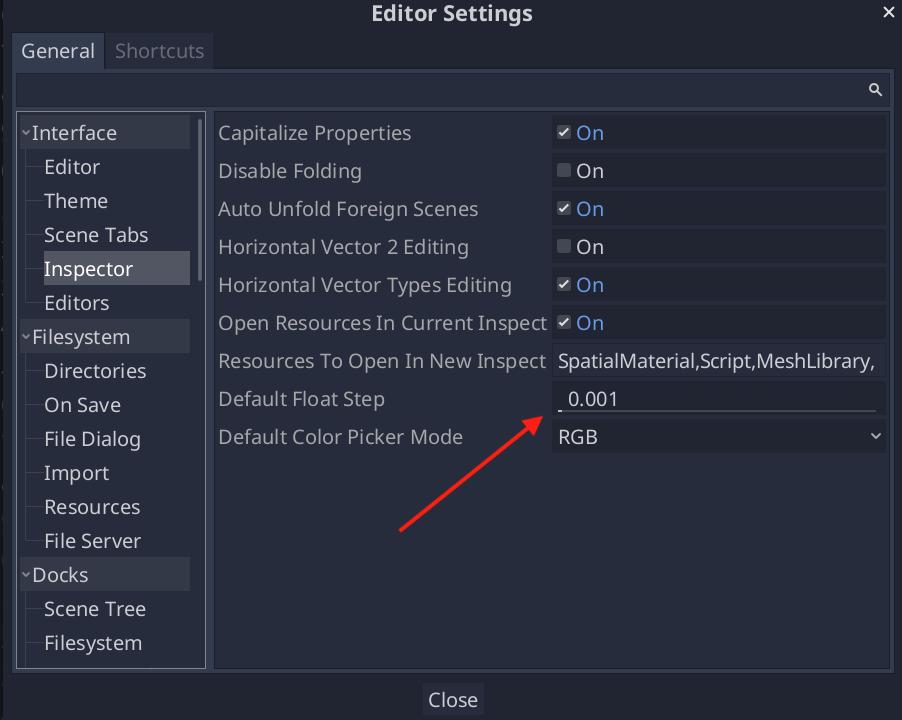Edit the Default Float Step value
Viewport: 902px width, 720px height.
coord(718,398)
